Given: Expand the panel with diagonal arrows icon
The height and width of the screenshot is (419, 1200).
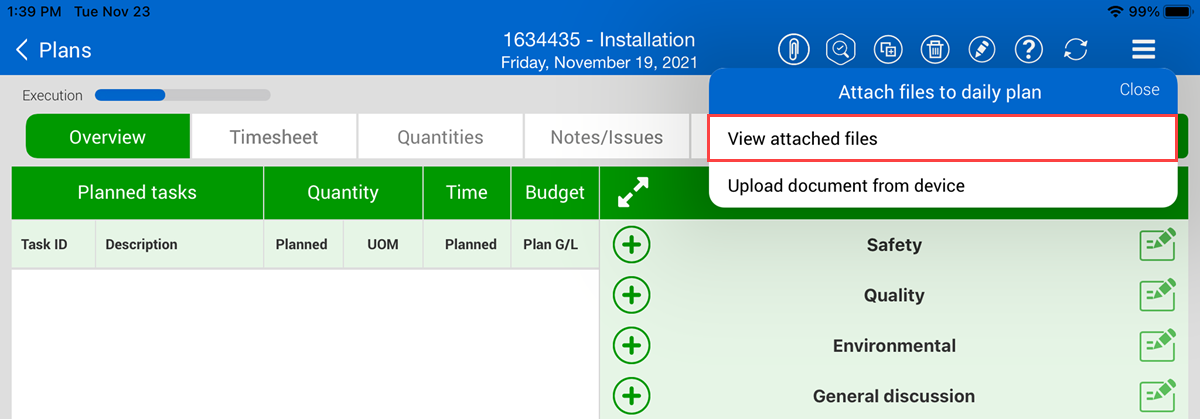Looking at the screenshot, I should [633, 193].
